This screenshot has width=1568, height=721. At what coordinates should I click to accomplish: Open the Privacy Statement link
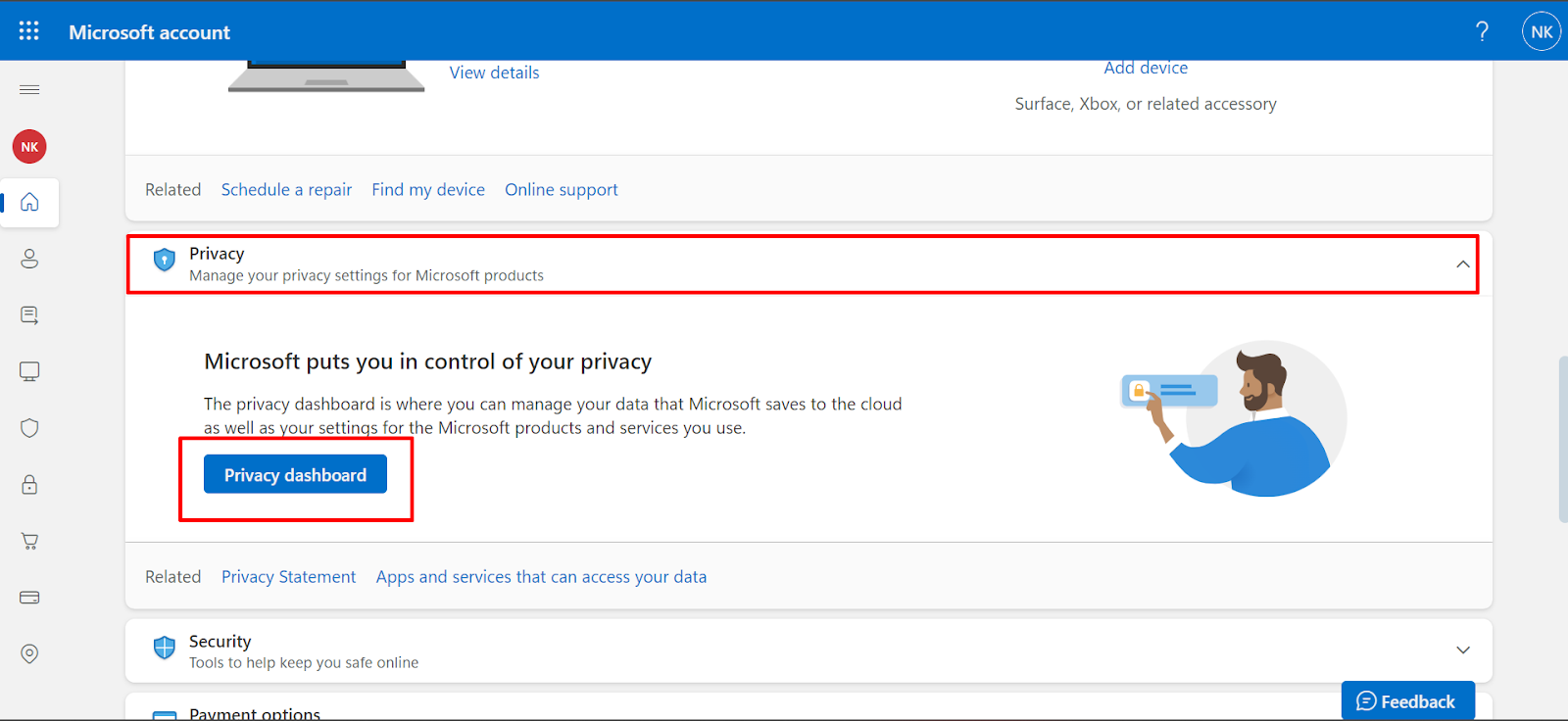pos(288,577)
